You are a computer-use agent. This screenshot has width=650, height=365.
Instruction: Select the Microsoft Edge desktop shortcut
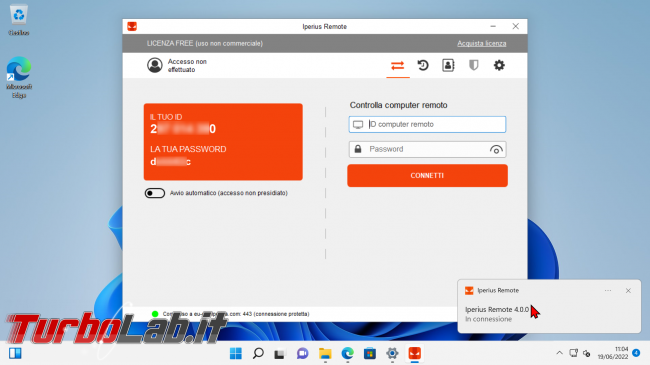(19, 78)
